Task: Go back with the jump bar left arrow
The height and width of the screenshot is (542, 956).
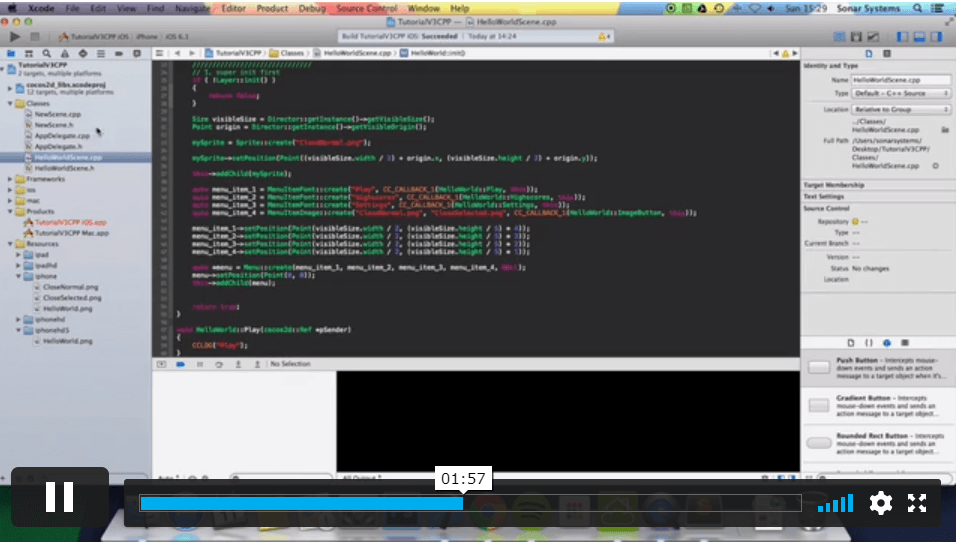Action: tap(177, 53)
